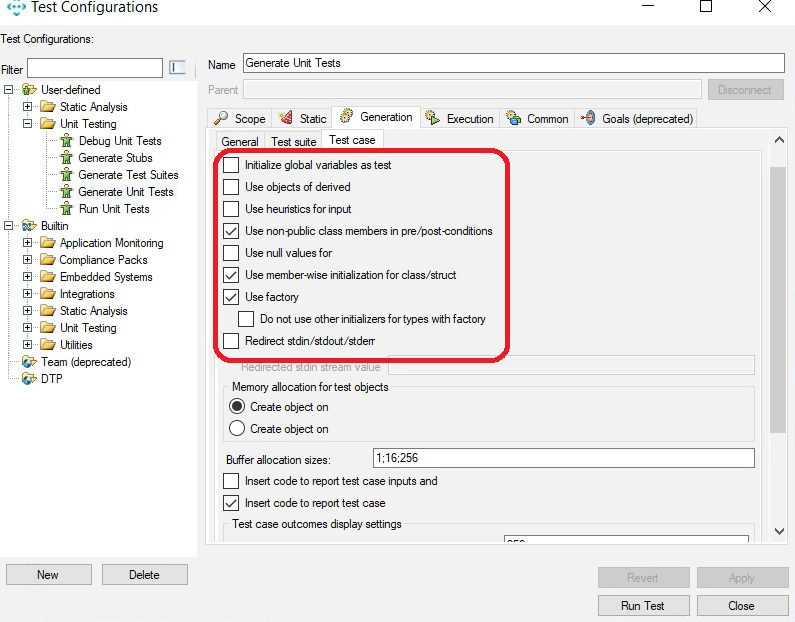Click the Scope tab magnifier icon
Image resolution: width=795 pixels, height=622 pixels.
(221, 118)
